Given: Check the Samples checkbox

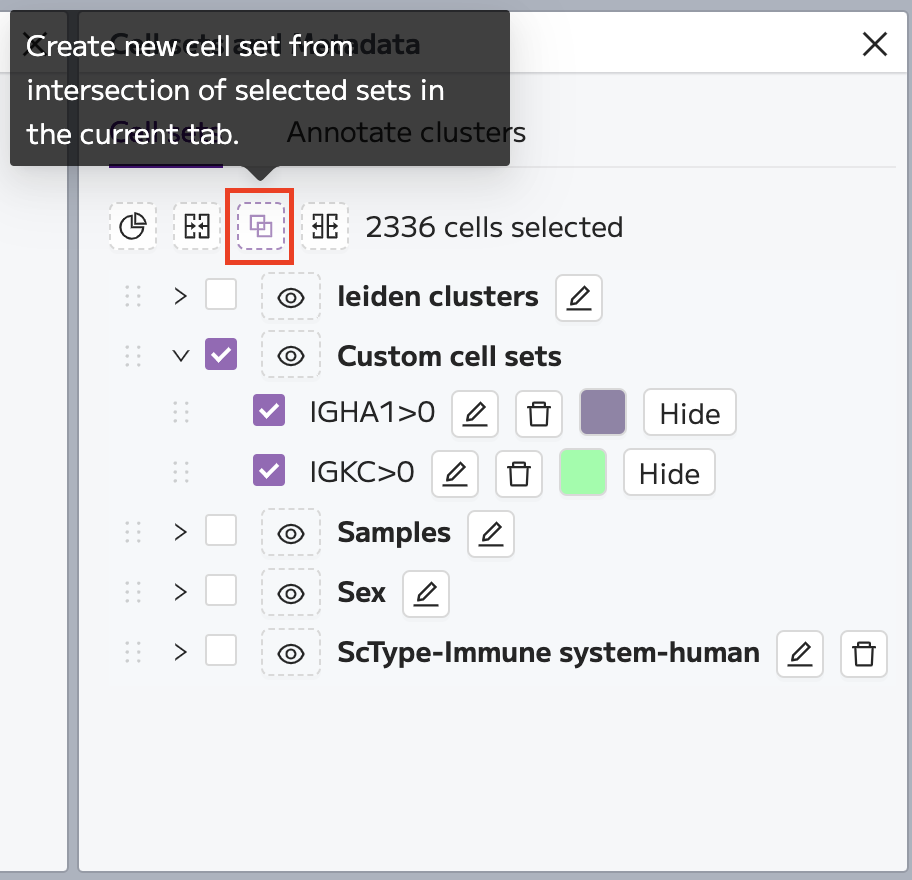Looking at the screenshot, I should (221, 530).
